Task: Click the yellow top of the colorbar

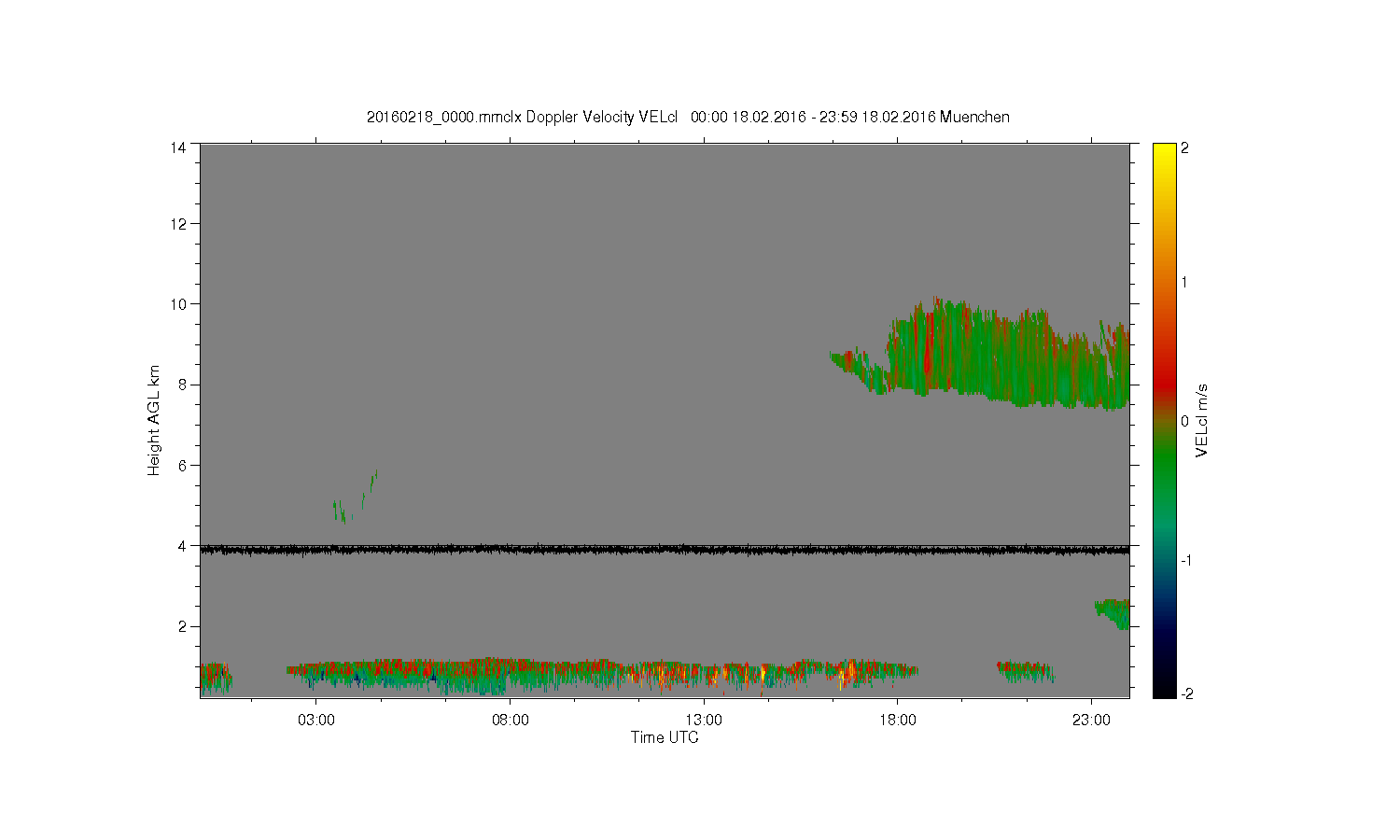Action: click(x=1164, y=154)
